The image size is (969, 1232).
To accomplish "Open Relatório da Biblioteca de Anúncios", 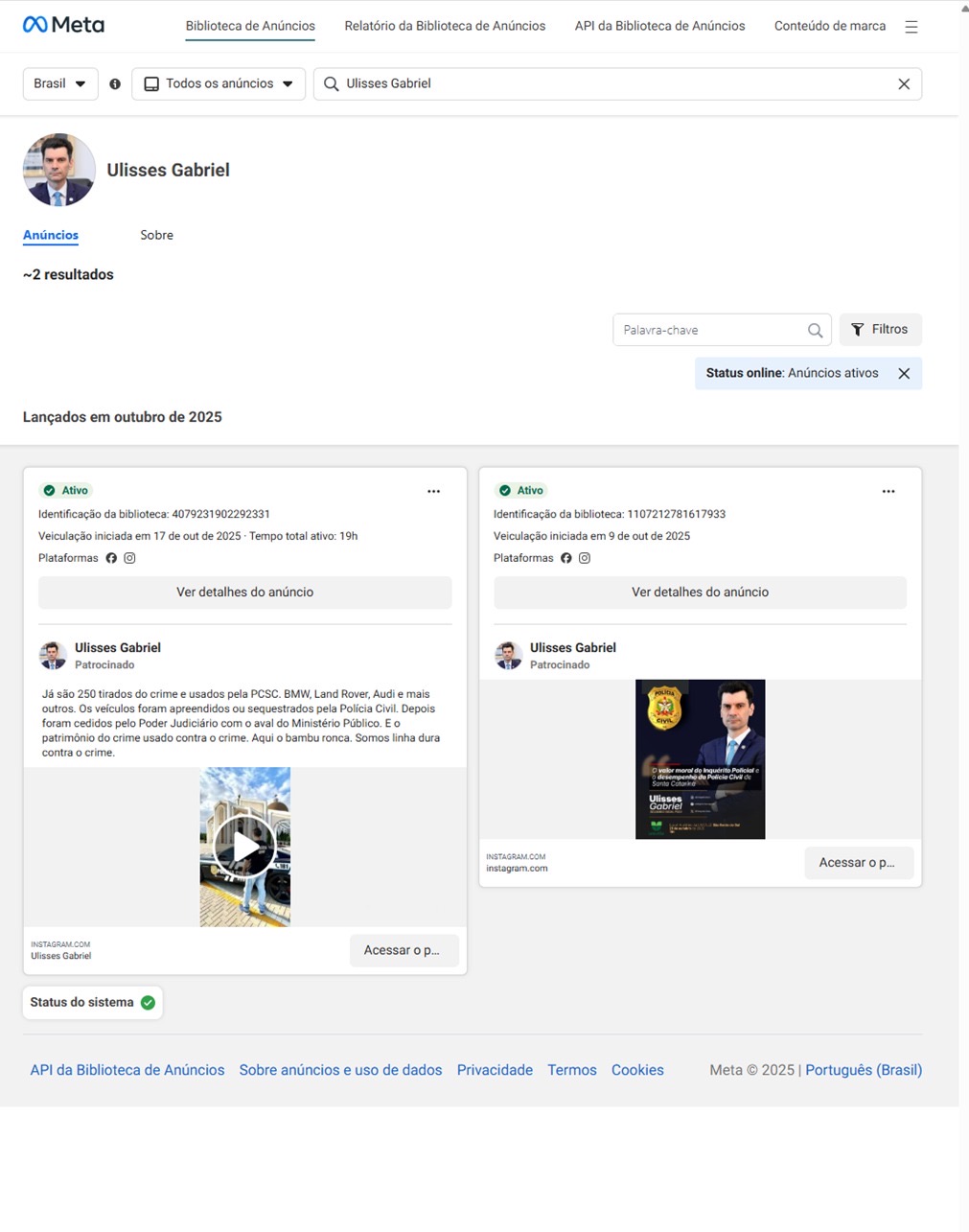I will [x=445, y=26].
